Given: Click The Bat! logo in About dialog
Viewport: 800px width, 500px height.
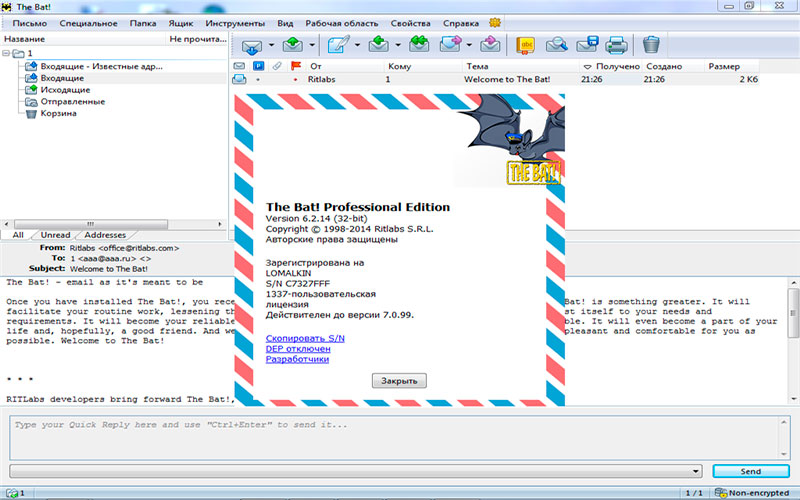Looking at the screenshot, I should [534, 173].
